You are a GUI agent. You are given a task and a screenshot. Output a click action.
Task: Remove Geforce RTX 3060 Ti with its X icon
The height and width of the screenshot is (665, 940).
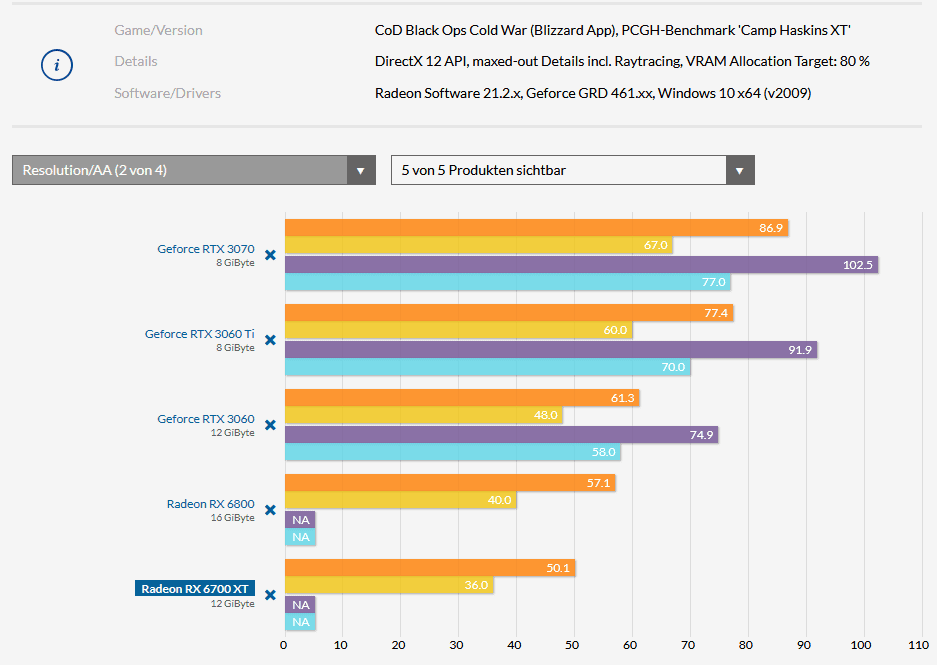(270, 340)
